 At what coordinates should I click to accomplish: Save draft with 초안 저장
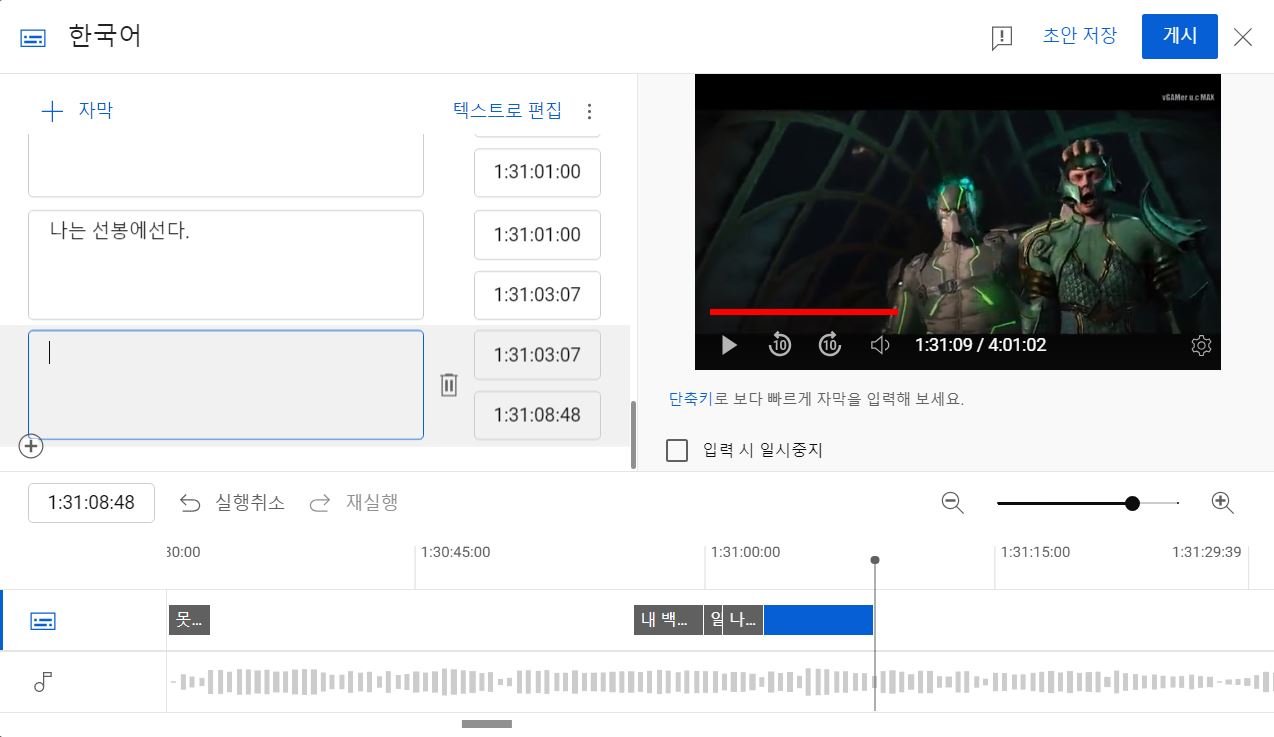(1079, 36)
